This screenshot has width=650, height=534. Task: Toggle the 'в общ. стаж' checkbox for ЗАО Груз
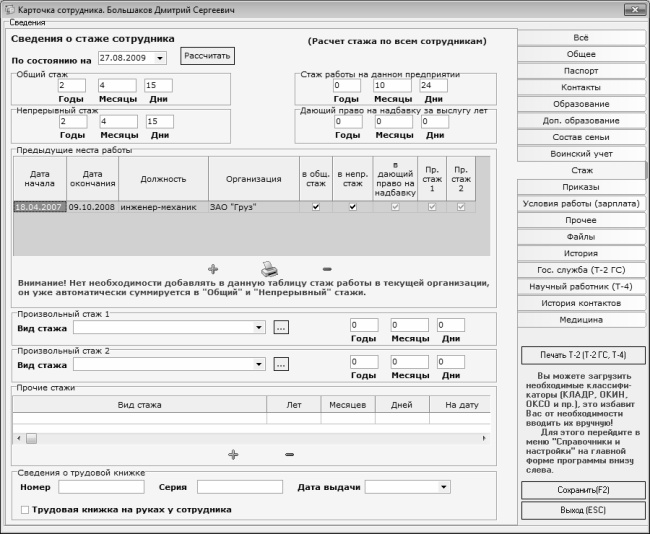(316, 208)
